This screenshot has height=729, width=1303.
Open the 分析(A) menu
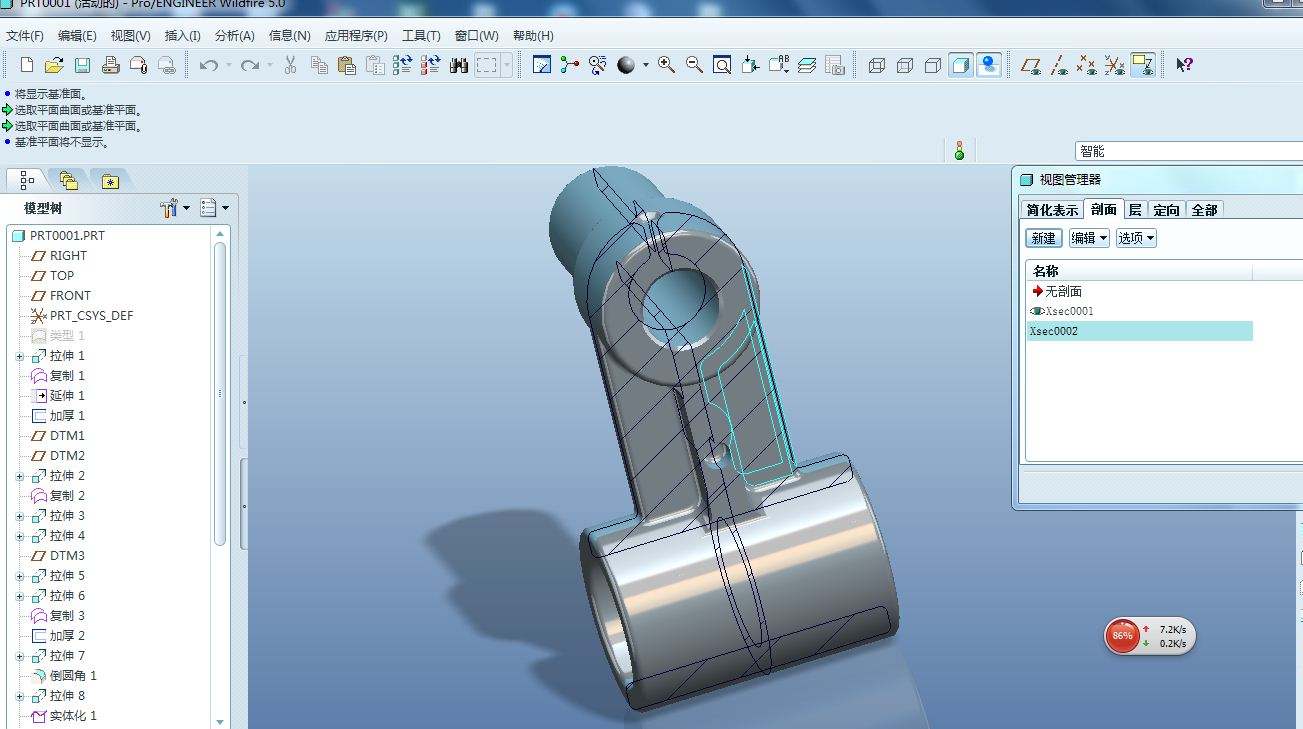(x=234, y=36)
